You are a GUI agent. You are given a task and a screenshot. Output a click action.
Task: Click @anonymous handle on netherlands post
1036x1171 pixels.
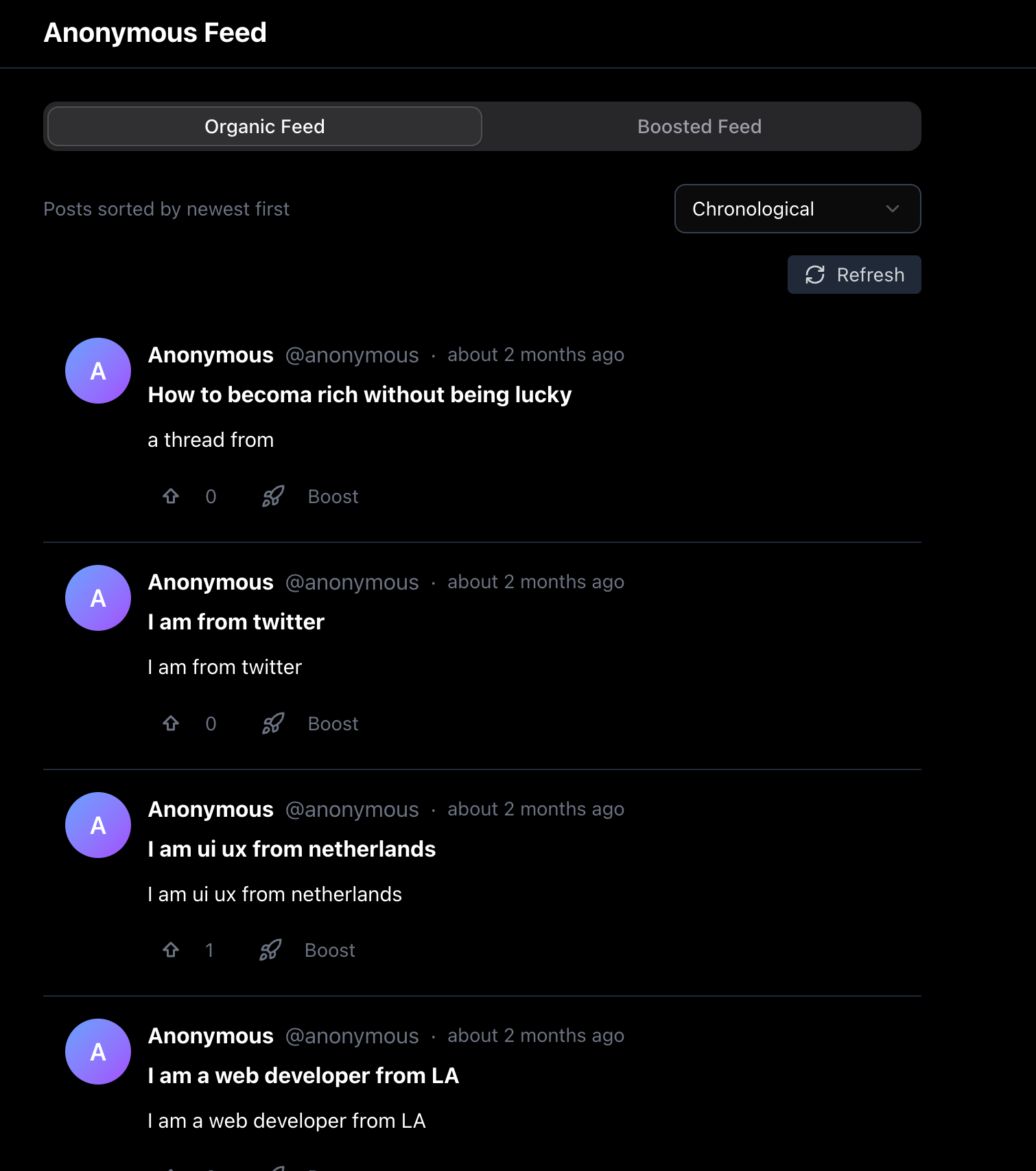click(x=352, y=809)
